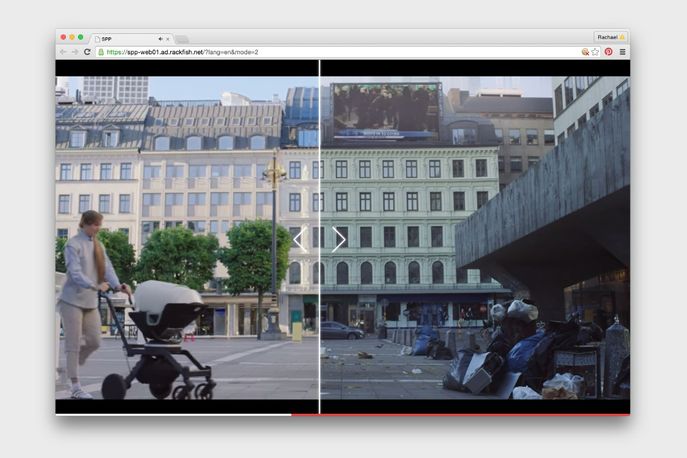Viewport: 687px width, 458px height.
Task: Click the extension icon left of the bookmark star
Action: [x=585, y=51]
